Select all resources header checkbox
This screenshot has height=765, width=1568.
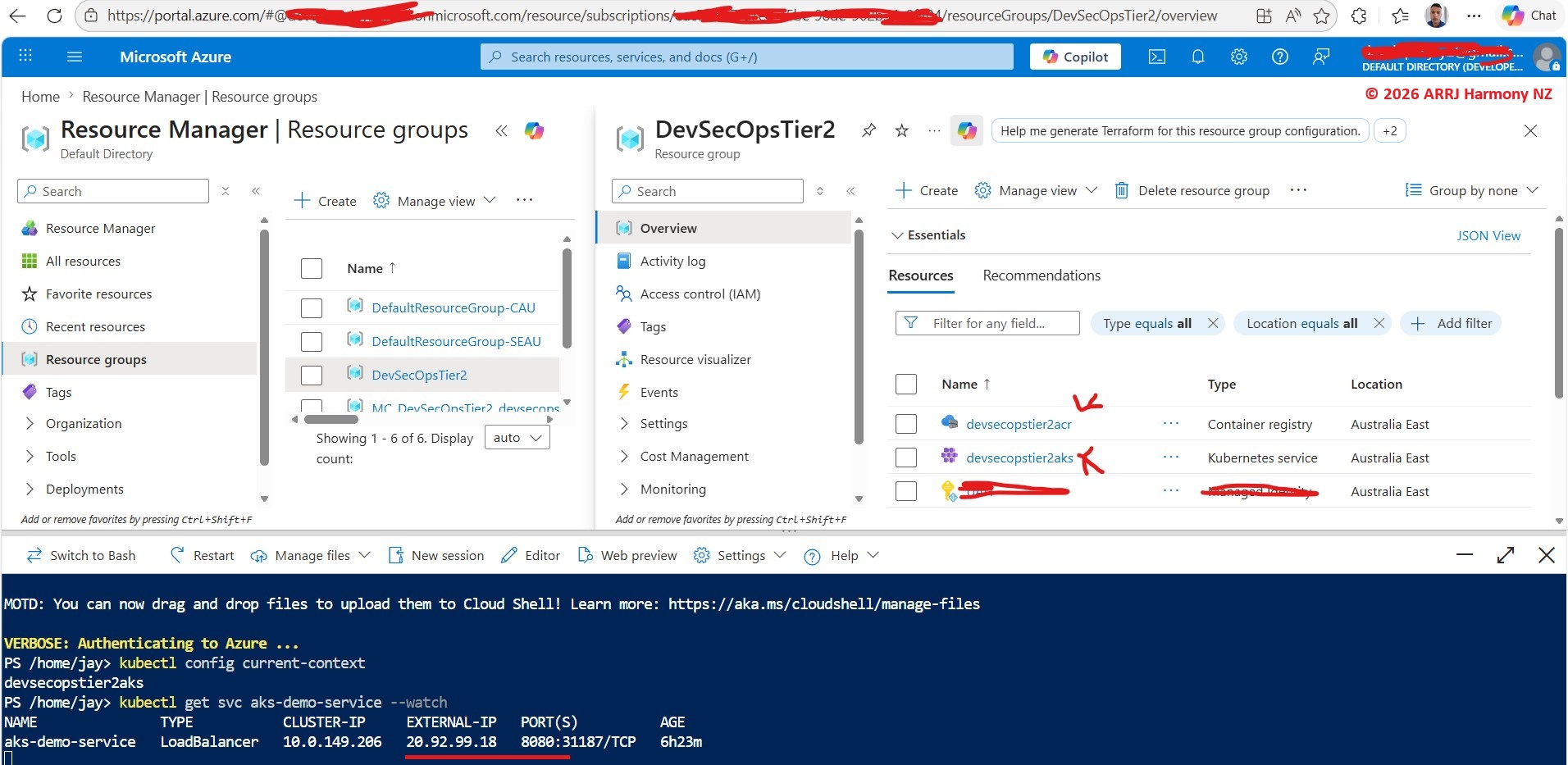point(906,384)
